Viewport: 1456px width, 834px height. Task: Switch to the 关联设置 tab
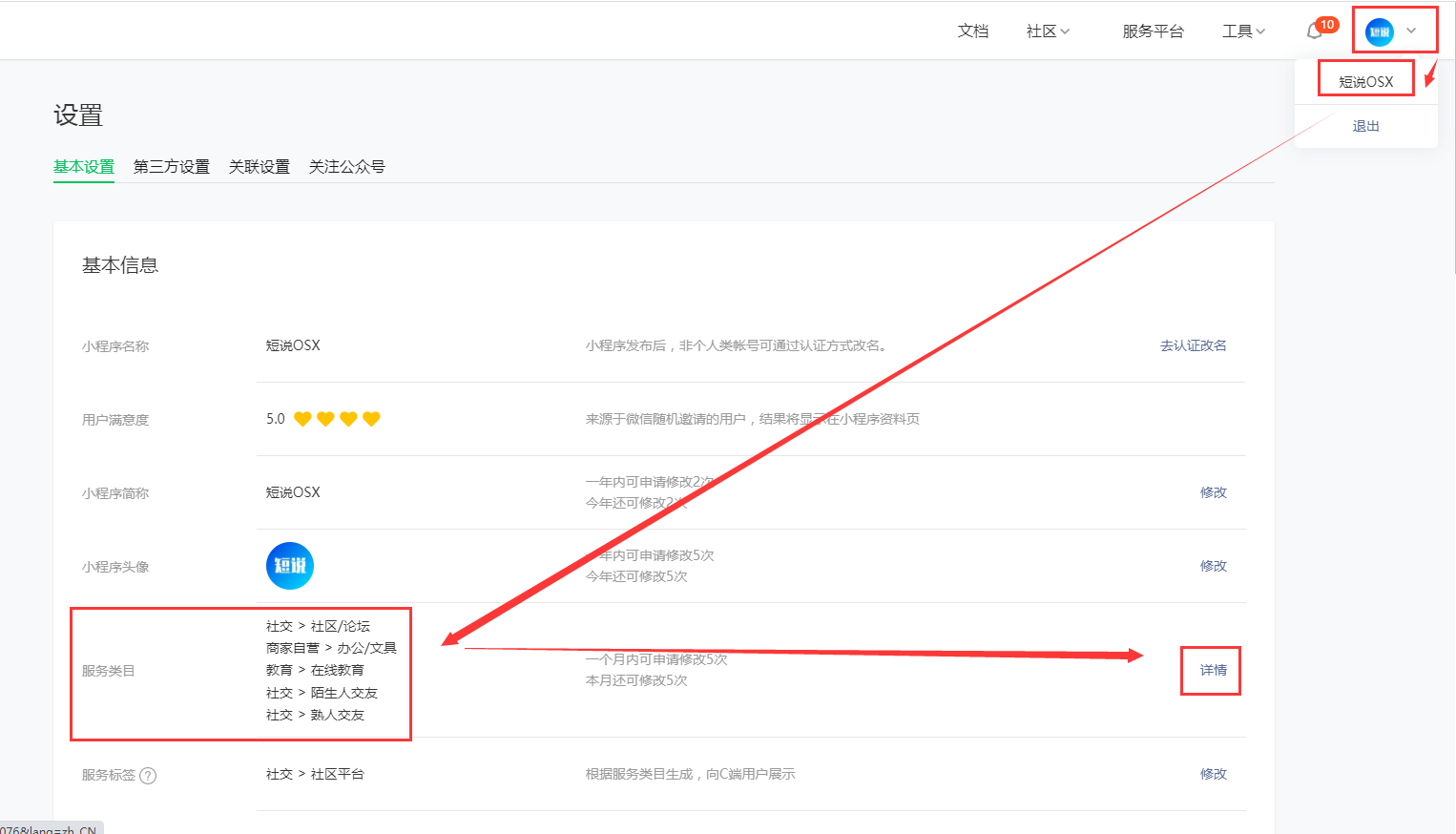click(x=260, y=167)
